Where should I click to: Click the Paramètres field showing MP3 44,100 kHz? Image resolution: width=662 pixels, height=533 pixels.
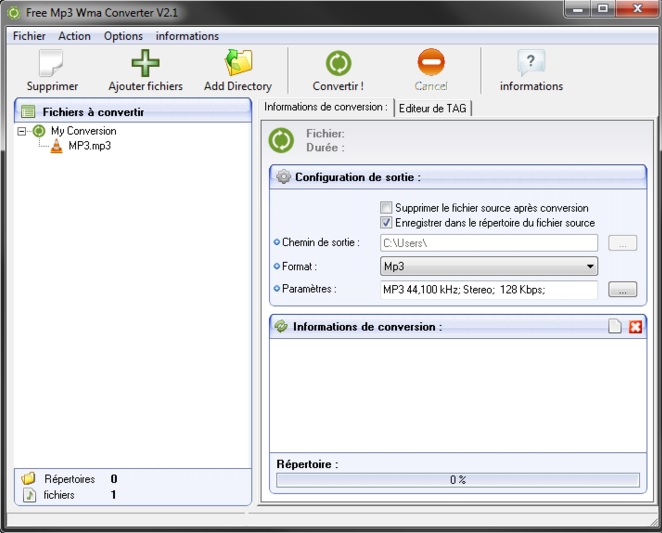point(489,290)
